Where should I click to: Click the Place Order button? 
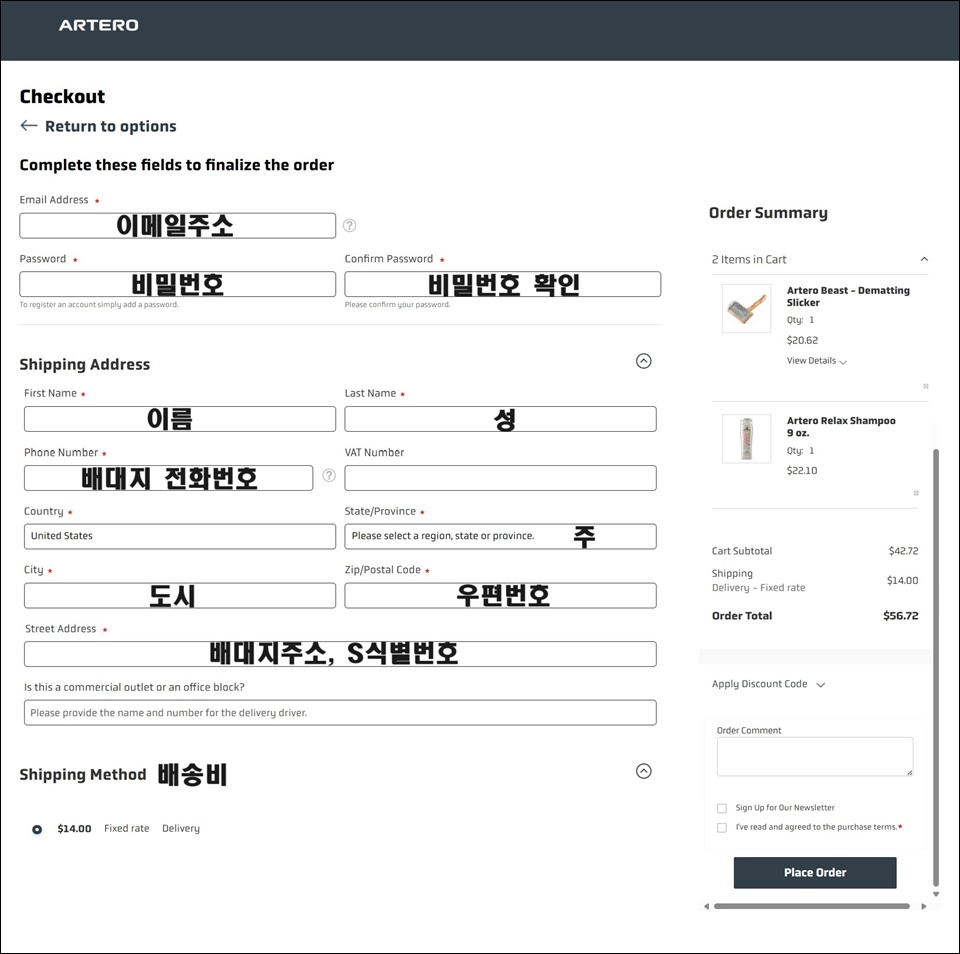tap(815, 873)
